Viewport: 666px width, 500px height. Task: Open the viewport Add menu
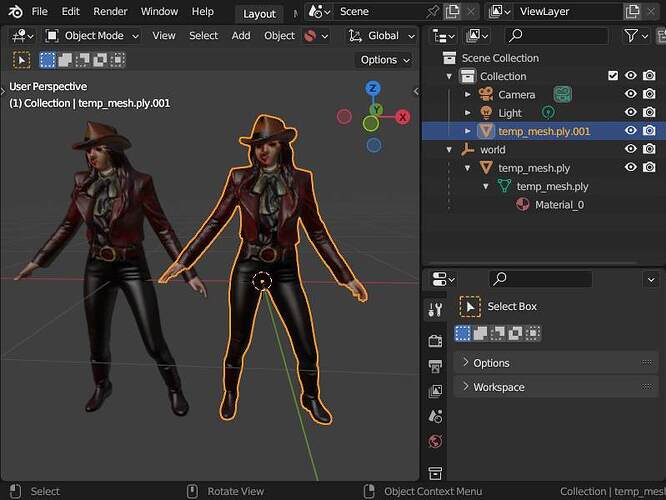coord(241,36)
